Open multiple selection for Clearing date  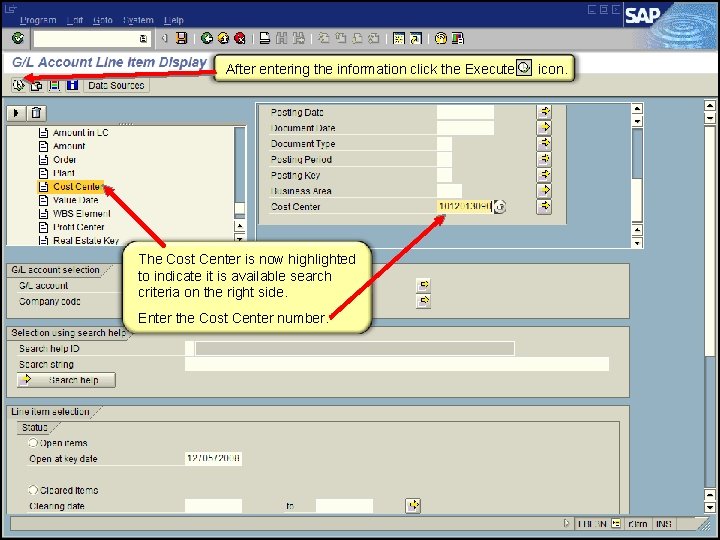(x=413, y=506)
